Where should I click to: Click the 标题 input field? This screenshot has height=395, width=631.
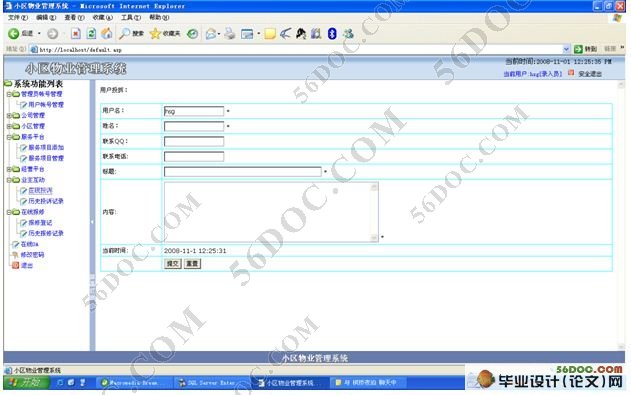(x=242, y=172)
